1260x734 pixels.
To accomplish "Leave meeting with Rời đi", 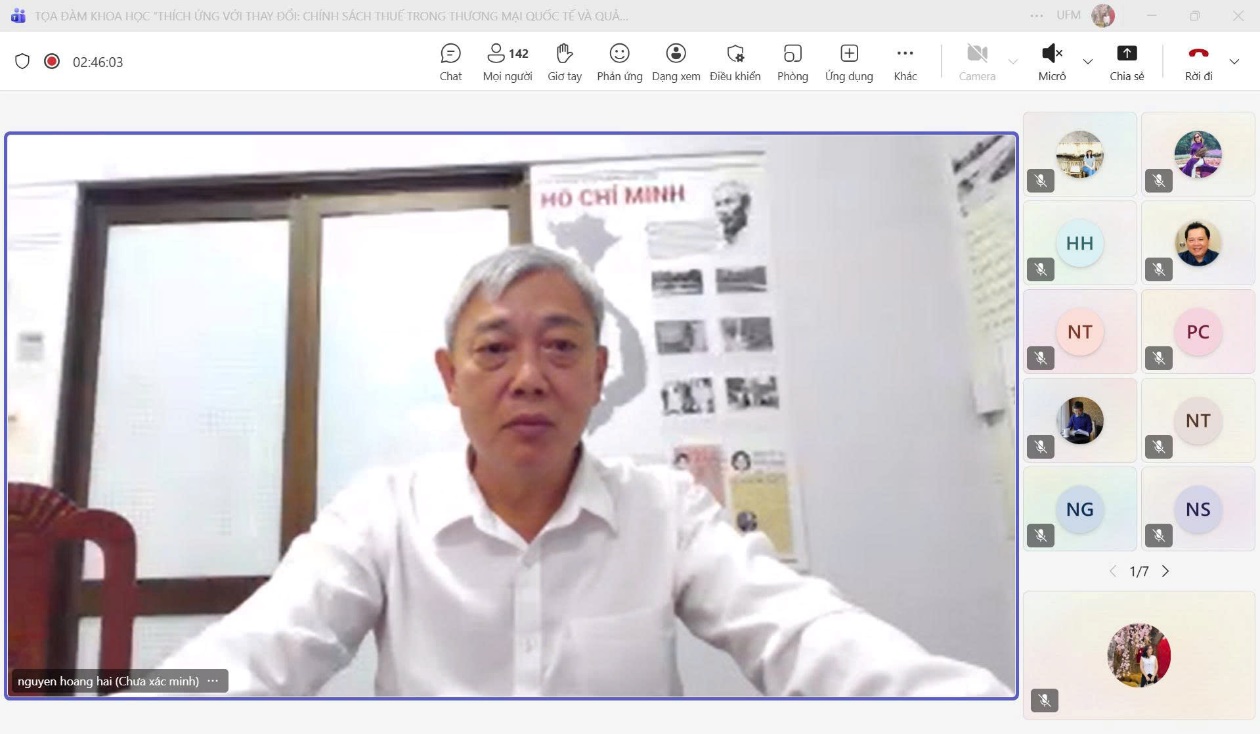I will [1198, 62].
